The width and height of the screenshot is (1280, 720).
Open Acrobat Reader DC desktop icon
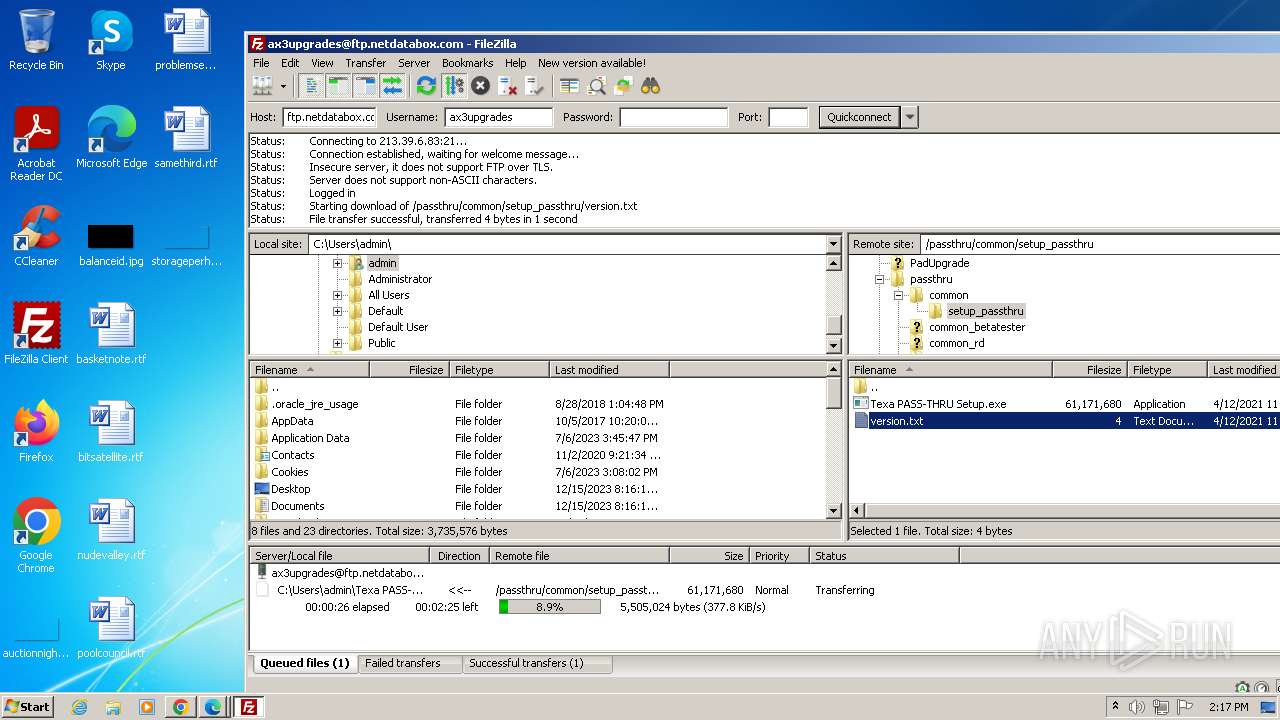pyautogui.click(x=36, y=143)
